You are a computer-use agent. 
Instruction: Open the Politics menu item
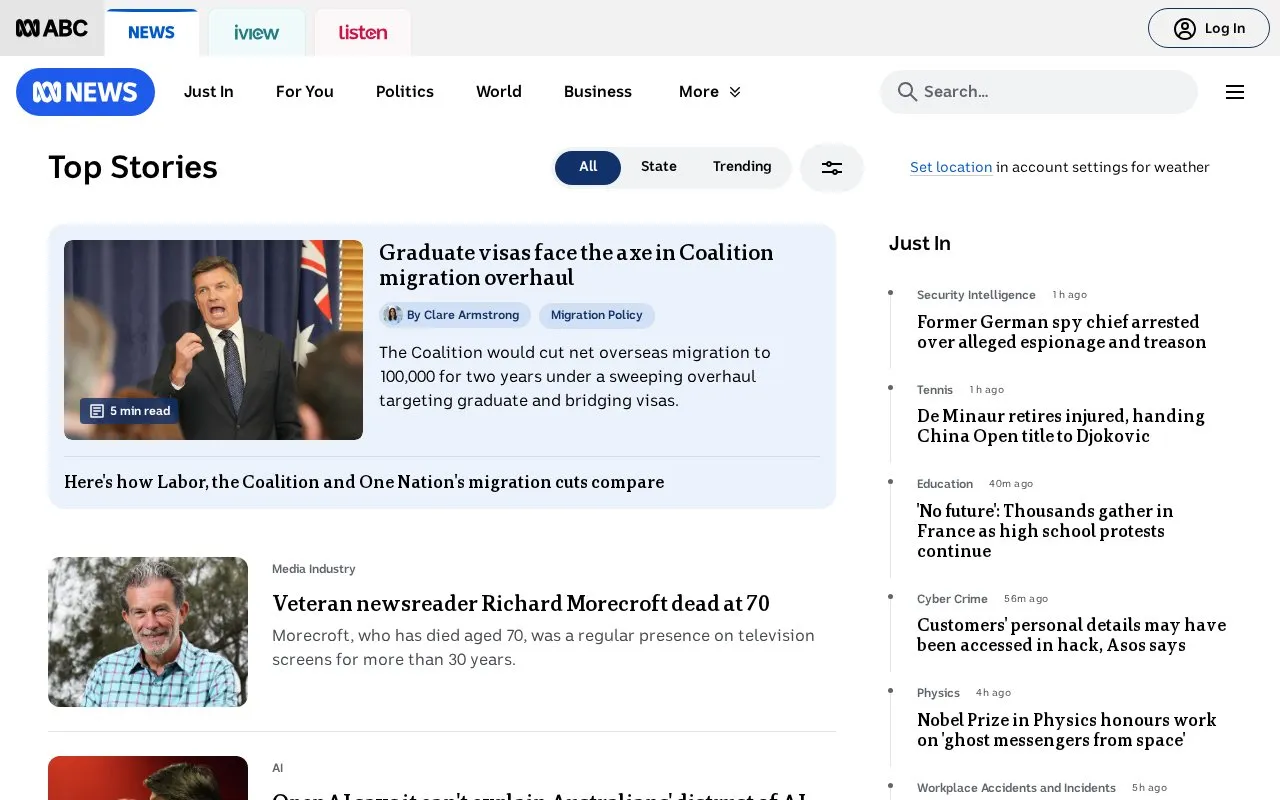405,92
